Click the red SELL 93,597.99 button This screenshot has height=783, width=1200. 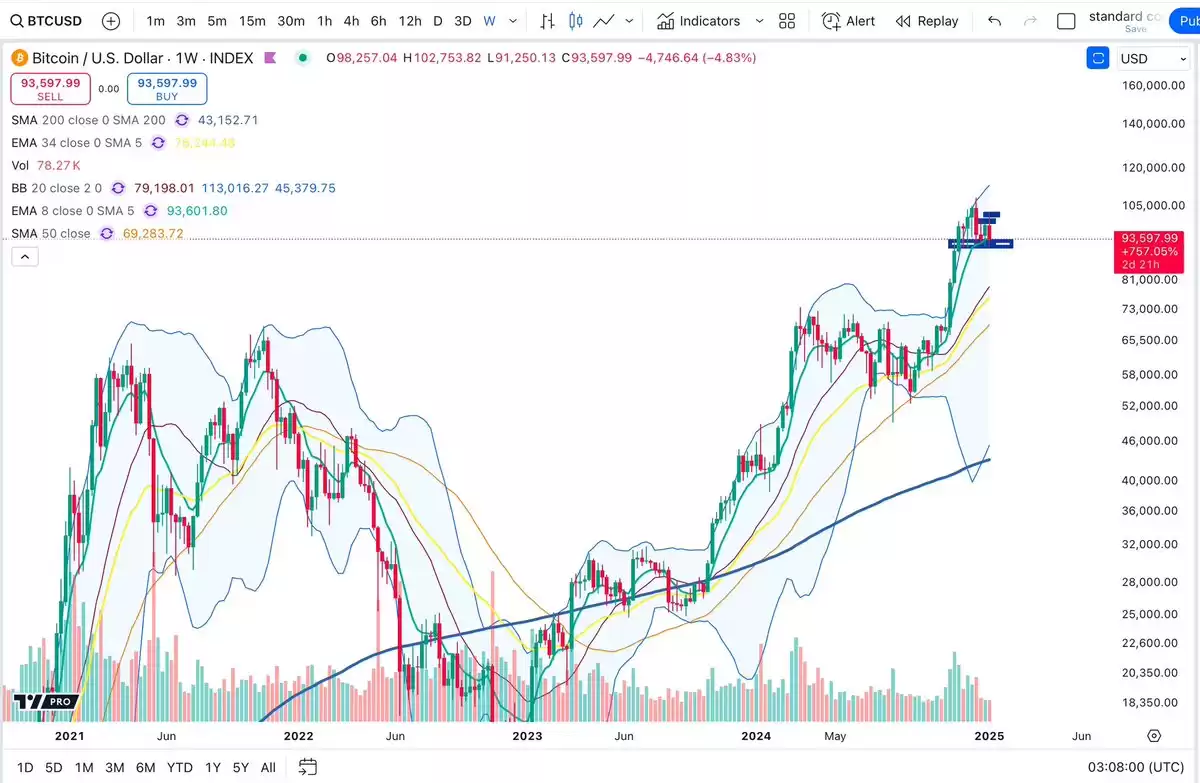(x=50, y=89)
